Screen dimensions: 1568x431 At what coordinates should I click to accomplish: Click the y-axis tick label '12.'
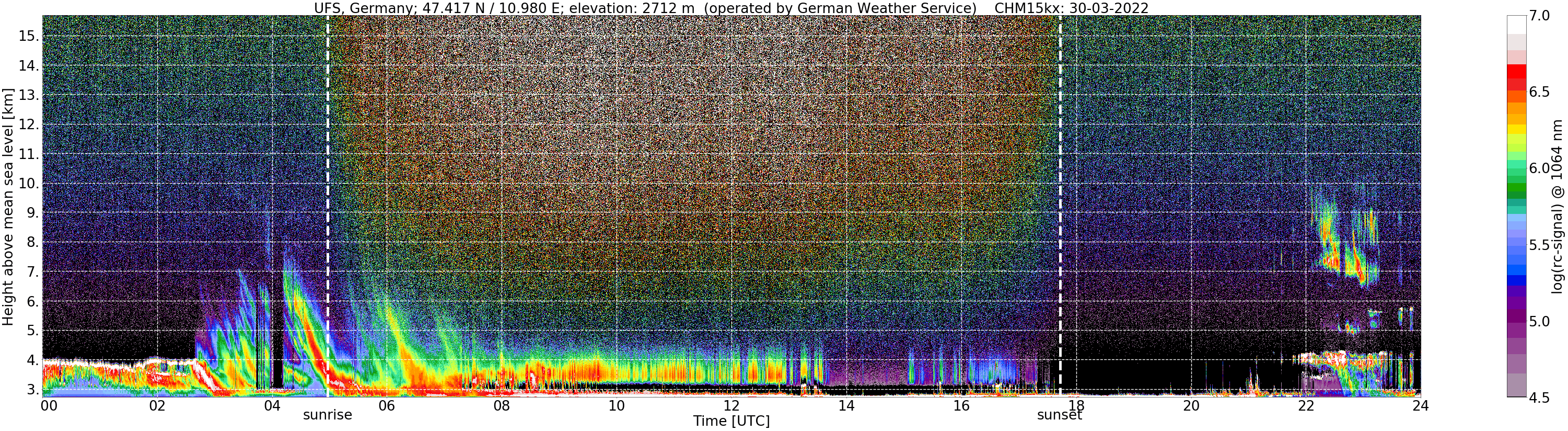tap(29, 124)
